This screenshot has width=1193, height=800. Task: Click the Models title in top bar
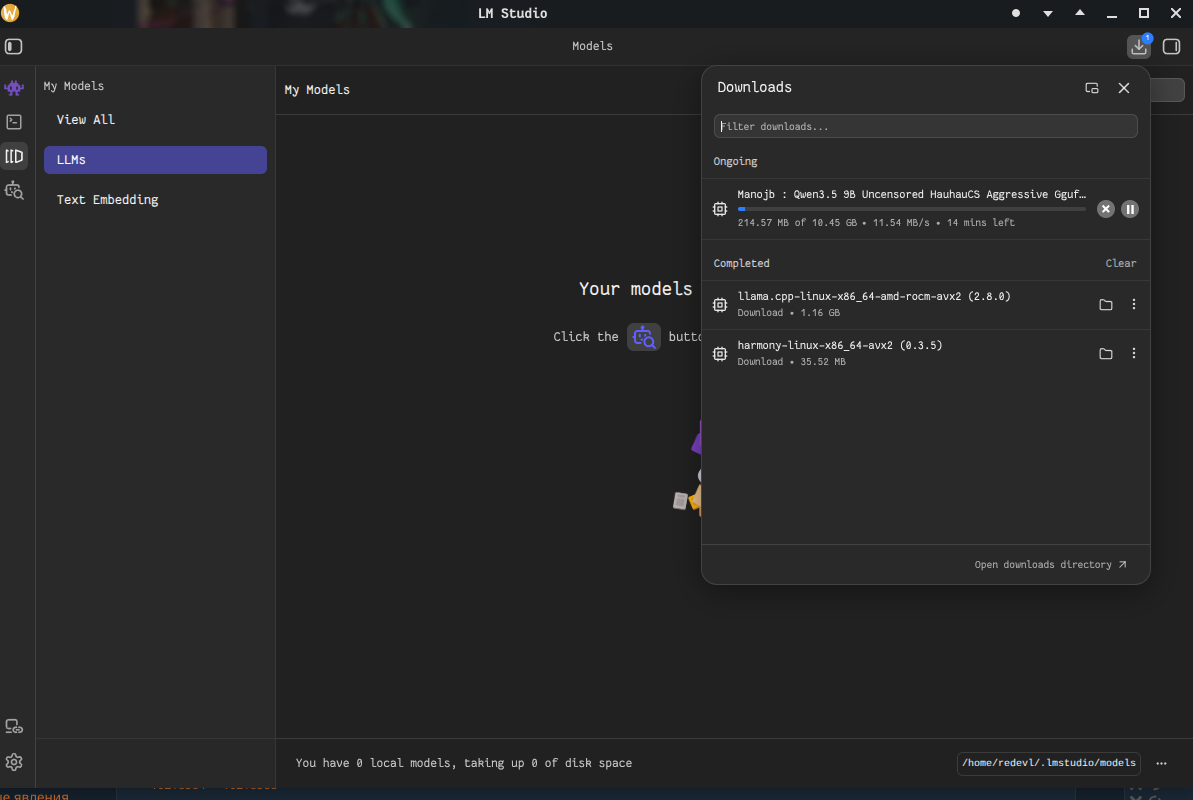pyautogui.click(x=592, y=46)
